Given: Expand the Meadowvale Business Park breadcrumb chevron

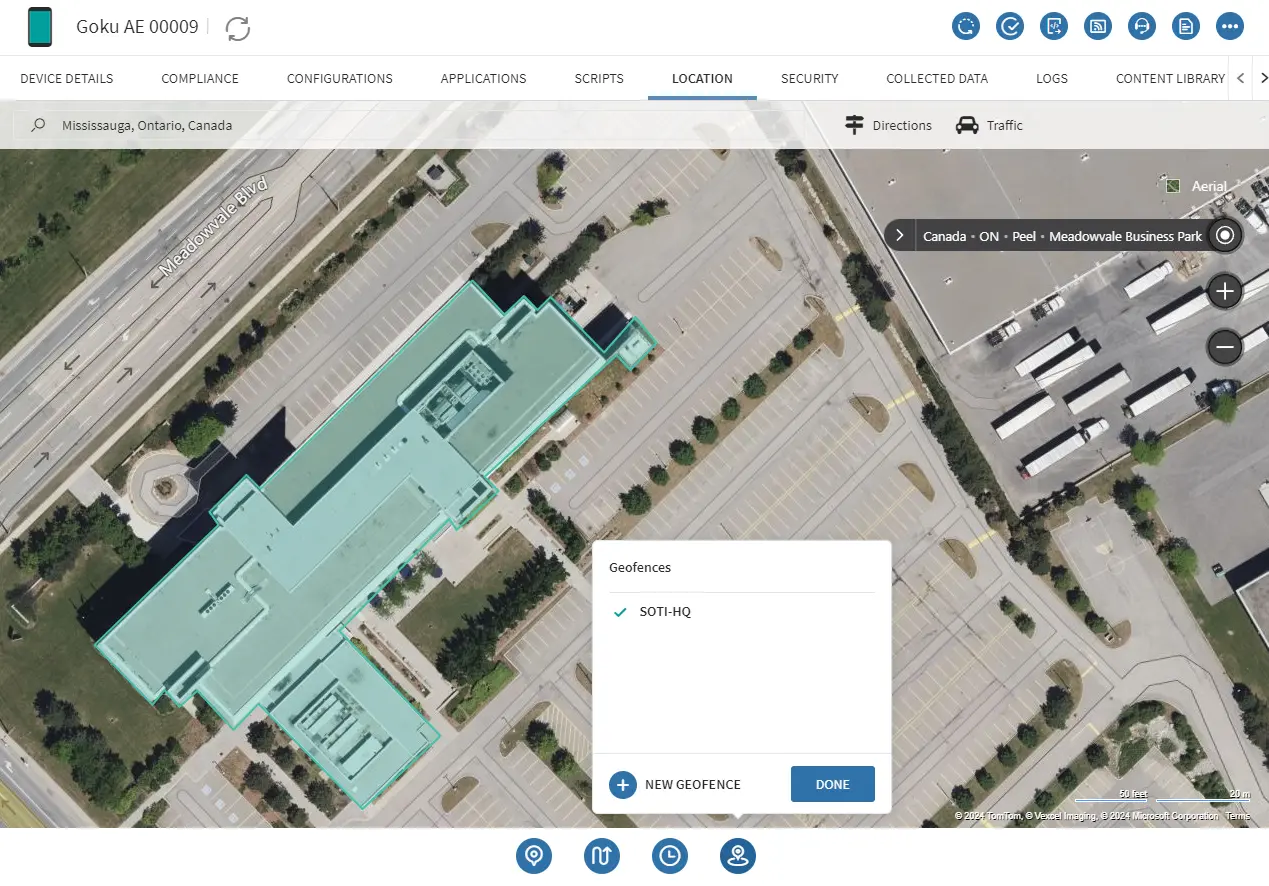Looking at the screenshot, I should [x=898, y=235].
